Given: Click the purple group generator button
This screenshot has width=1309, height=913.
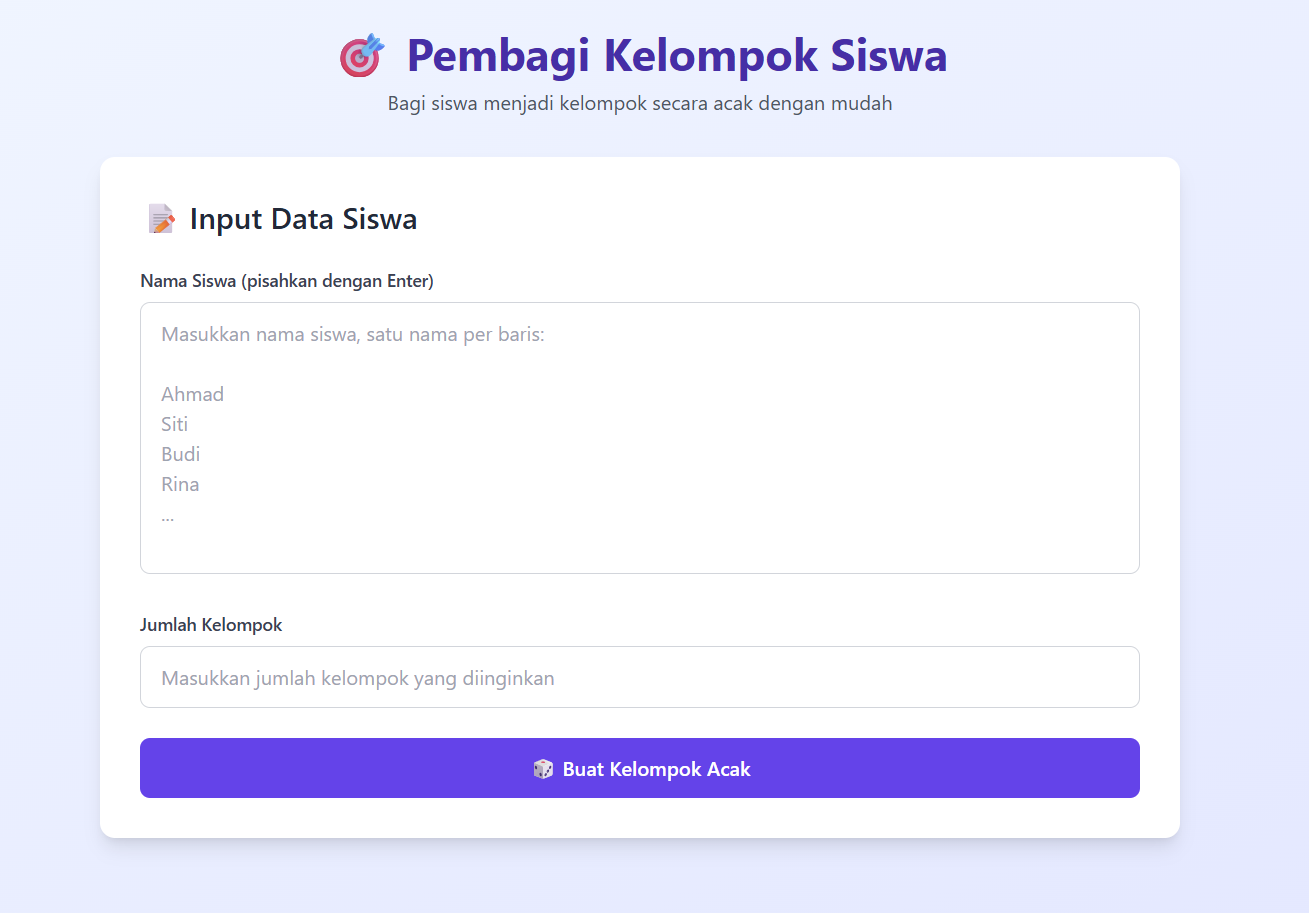Looking at the screenshot, I should tap(640, 768).
